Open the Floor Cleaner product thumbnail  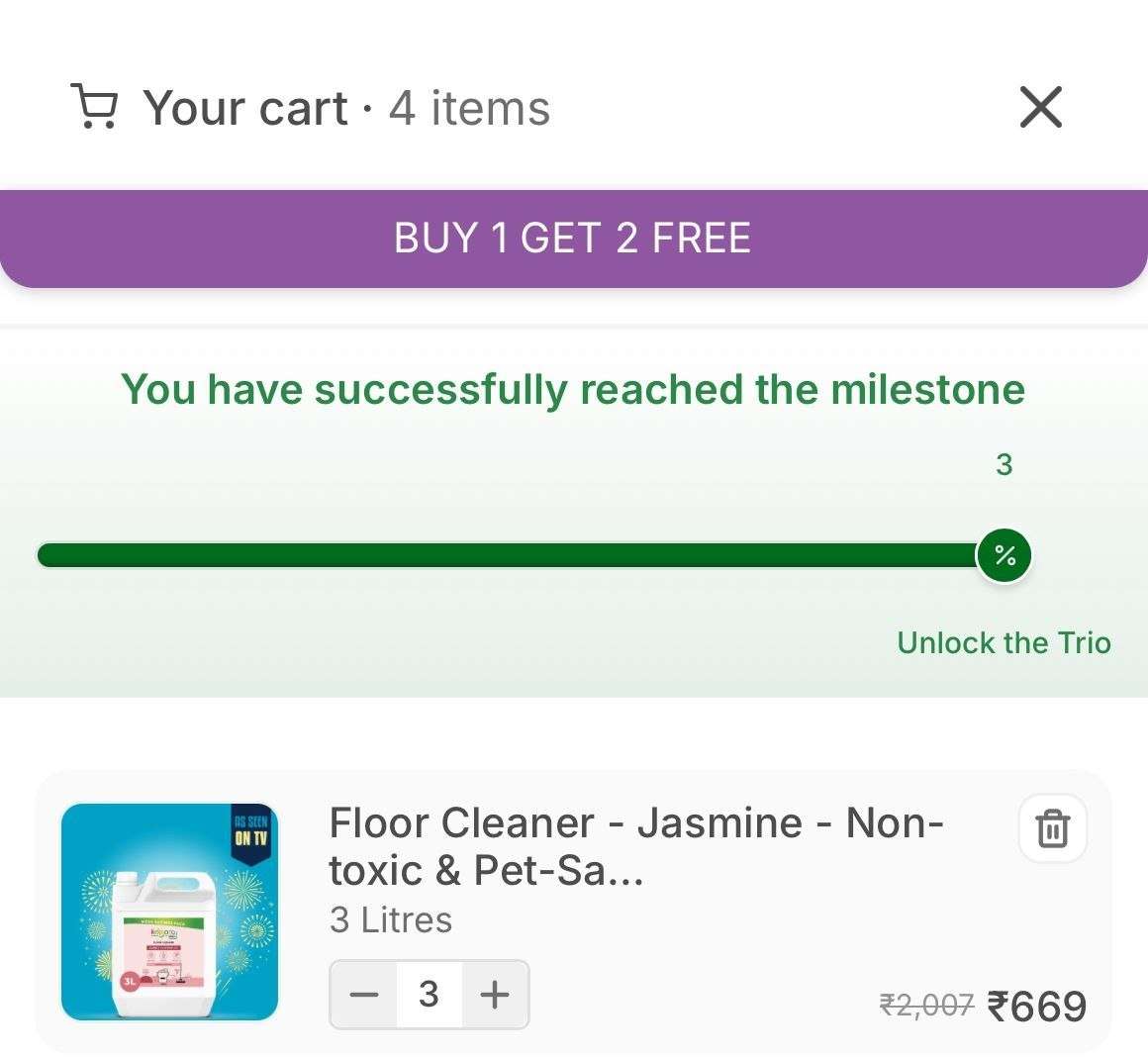pyautogui.click(x=169, y=912)
